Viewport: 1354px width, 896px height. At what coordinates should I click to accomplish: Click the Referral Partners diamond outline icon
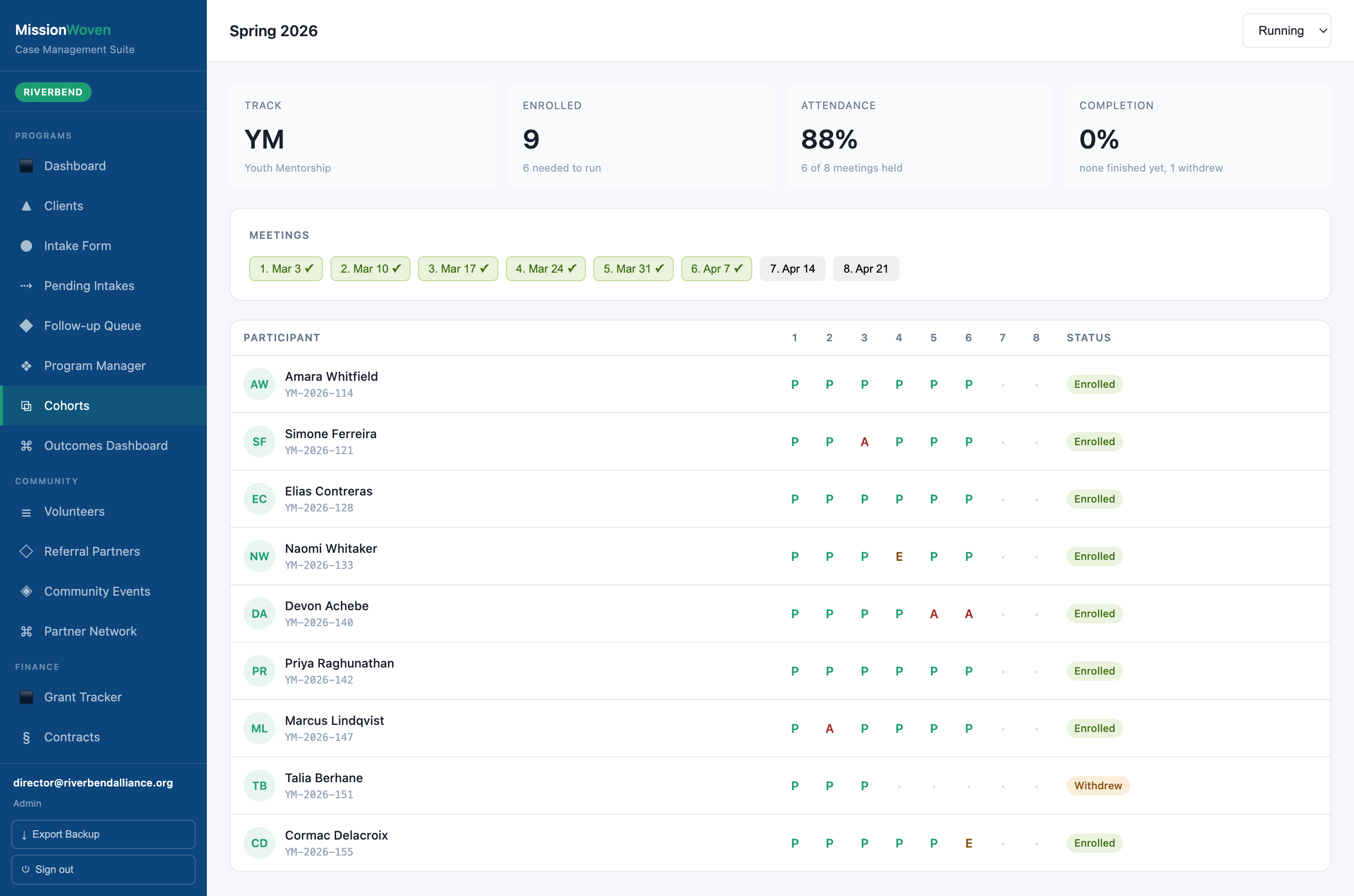pyautogui.click(x=26, y=551)
